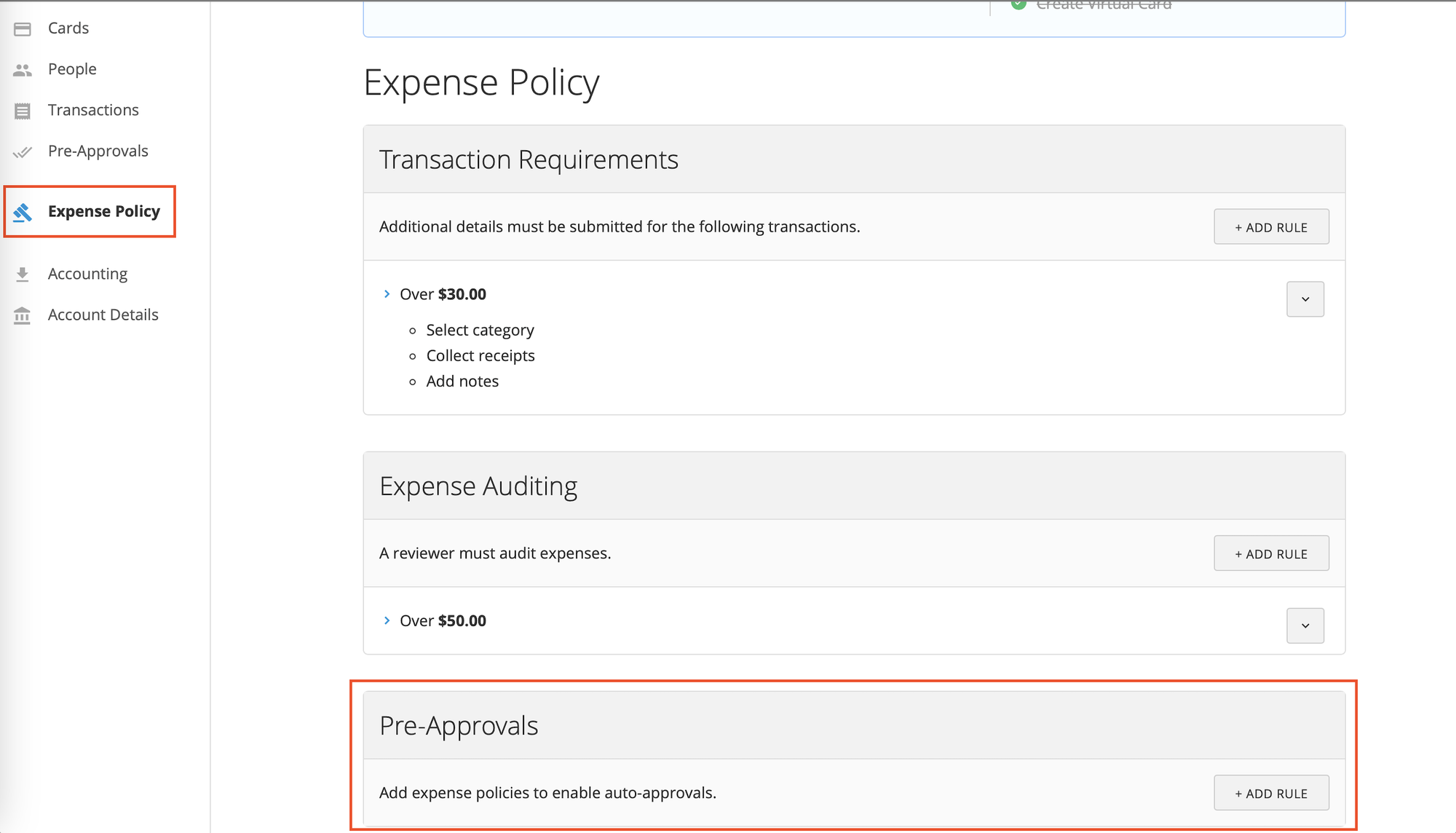Select the Collect receipts list item
This screenshot has width=1456, height=833.
[480, 355]
